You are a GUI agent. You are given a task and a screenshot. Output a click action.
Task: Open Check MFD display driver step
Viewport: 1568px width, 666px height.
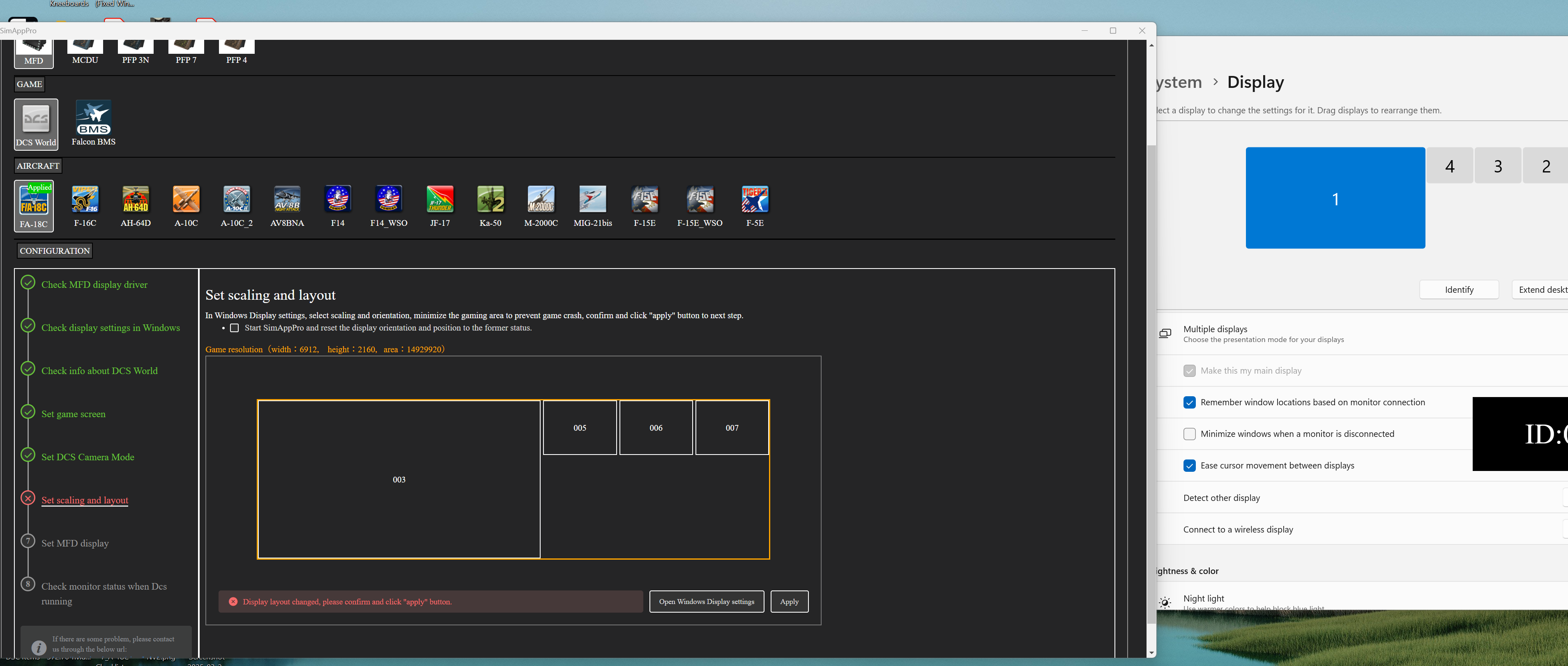point(94,285)
